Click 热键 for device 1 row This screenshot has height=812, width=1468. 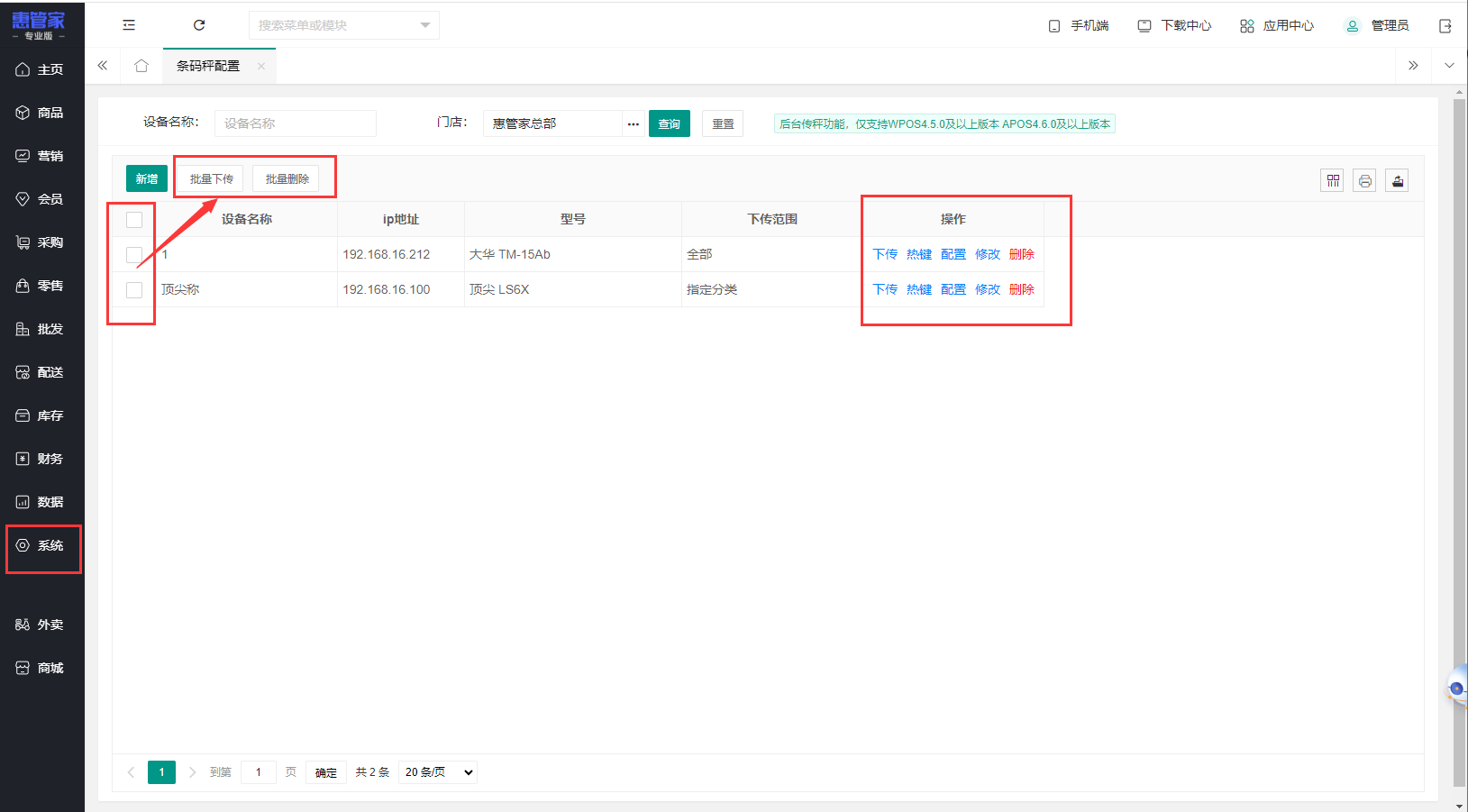(919, 254)
